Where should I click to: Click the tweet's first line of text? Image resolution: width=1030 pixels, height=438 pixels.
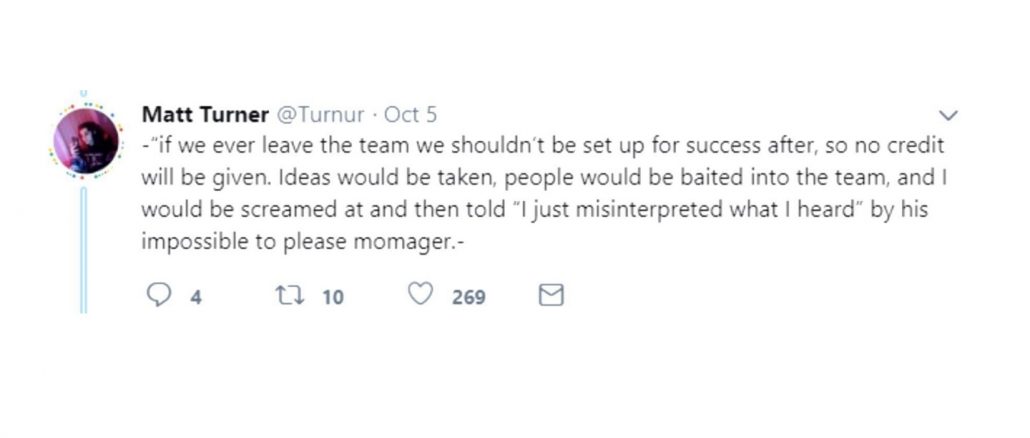click(x=540, y=145)
